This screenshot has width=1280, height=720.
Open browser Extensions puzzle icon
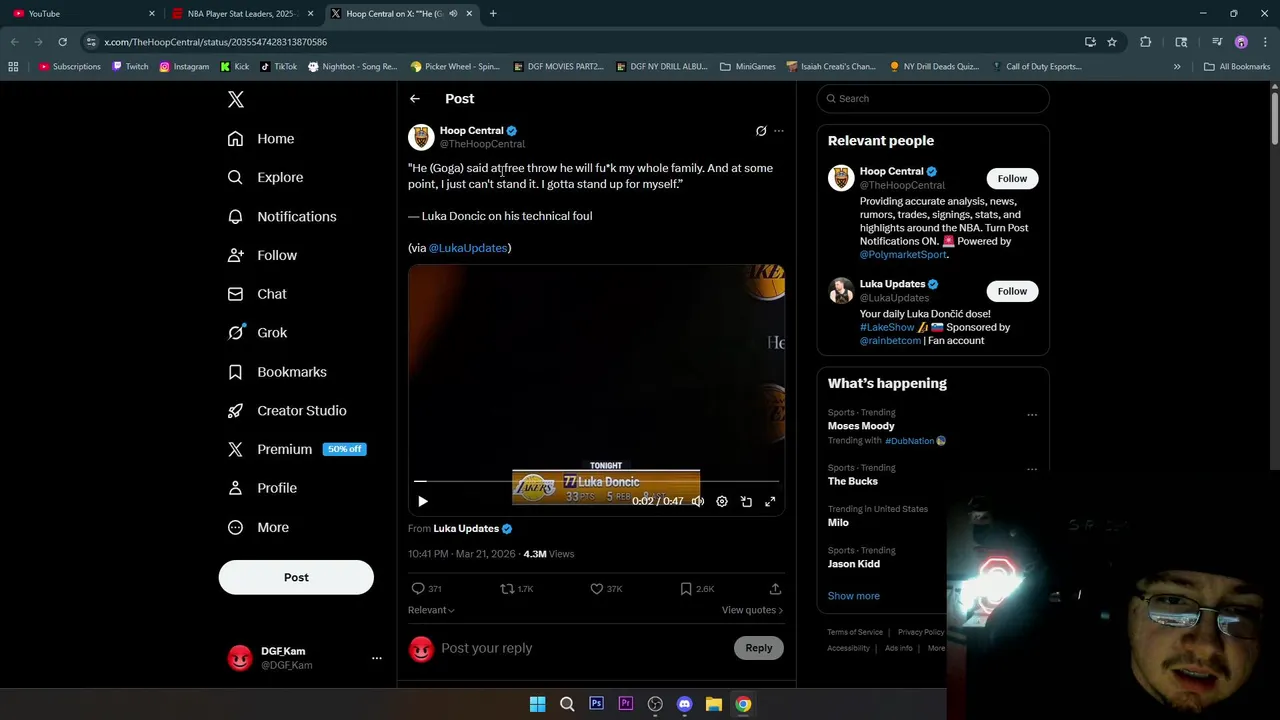[1146, 42]
